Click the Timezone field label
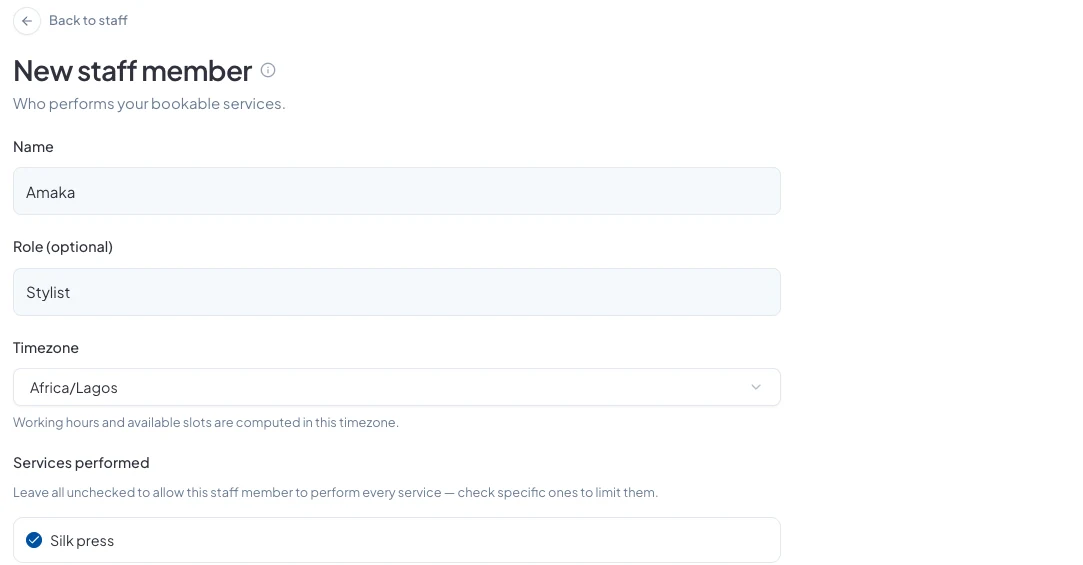This screenshot has height=565, width=1083. tap(46, 347)
